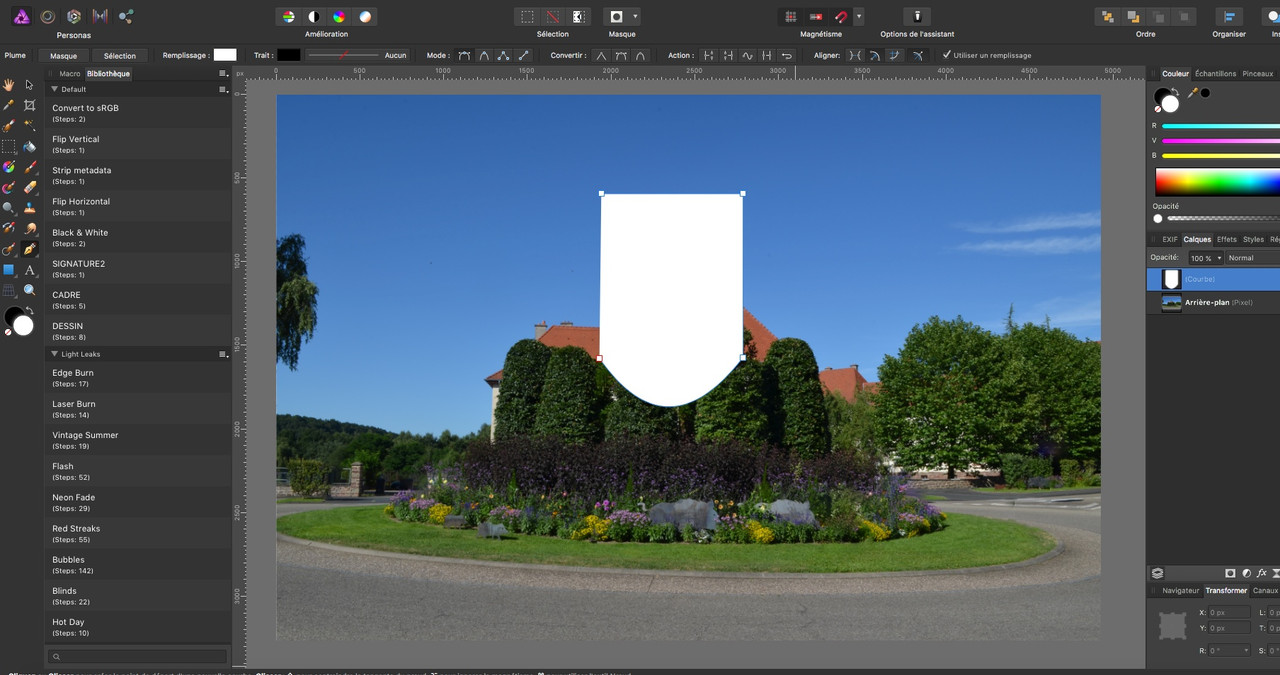Switch to the Échantillons tab
Screen dimensions: 1280x675
[x=1215, y=74]
